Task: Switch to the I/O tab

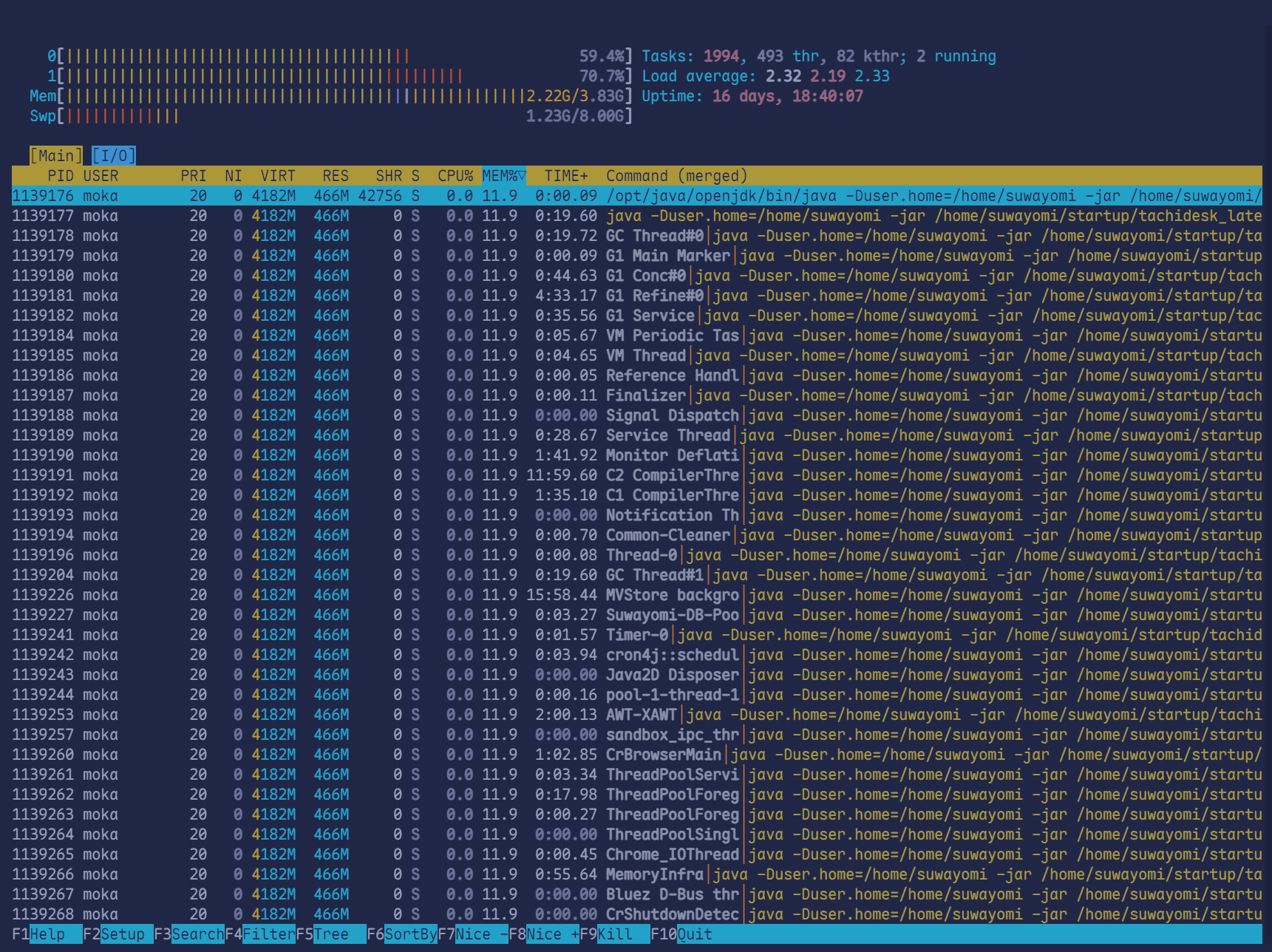Action: (x=114, y=156)
